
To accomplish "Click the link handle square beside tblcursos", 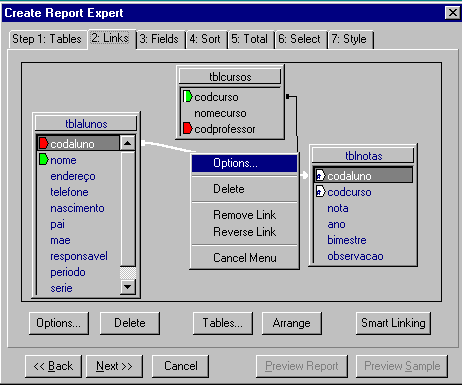I will (288, 97).
